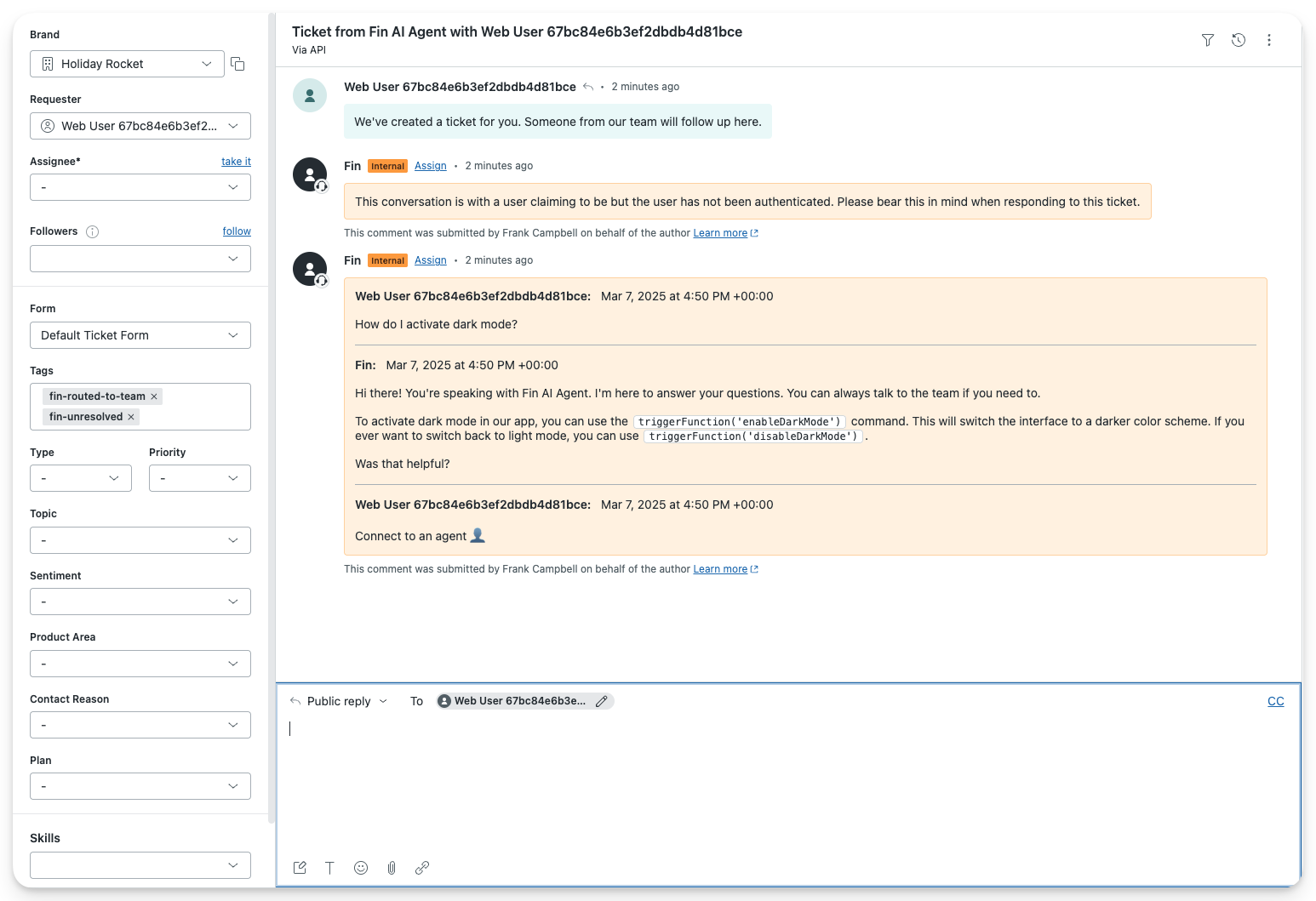Click the emoji picker icon in composer

pos(361,868)
